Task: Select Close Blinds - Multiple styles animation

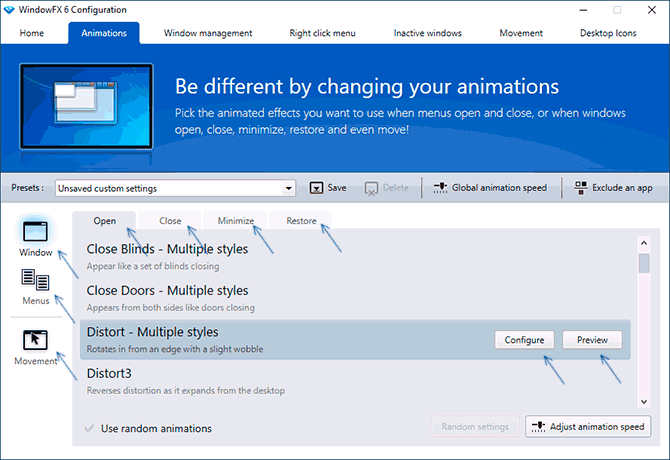Action: tap(355, 257)
